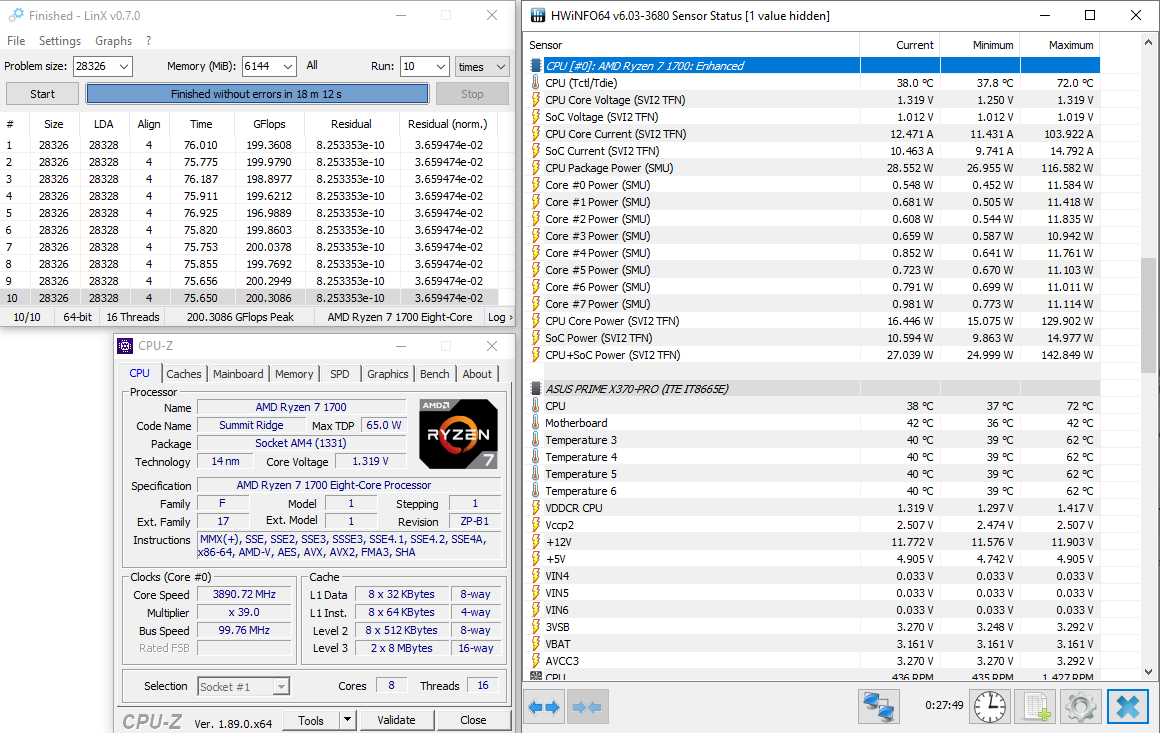Click lightning icon beside CPU Package Power

[536, 168]
